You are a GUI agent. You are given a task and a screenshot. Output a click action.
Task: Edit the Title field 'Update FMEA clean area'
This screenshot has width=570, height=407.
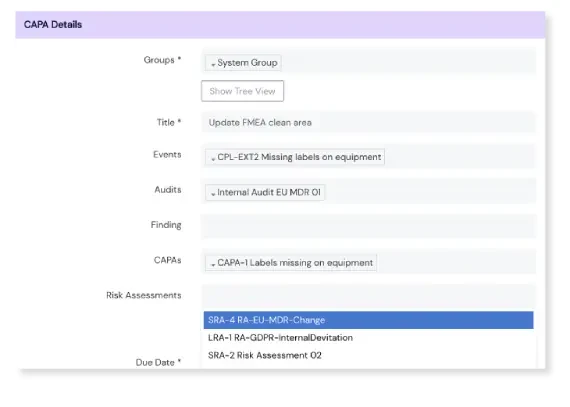click(x=368, y=122)
